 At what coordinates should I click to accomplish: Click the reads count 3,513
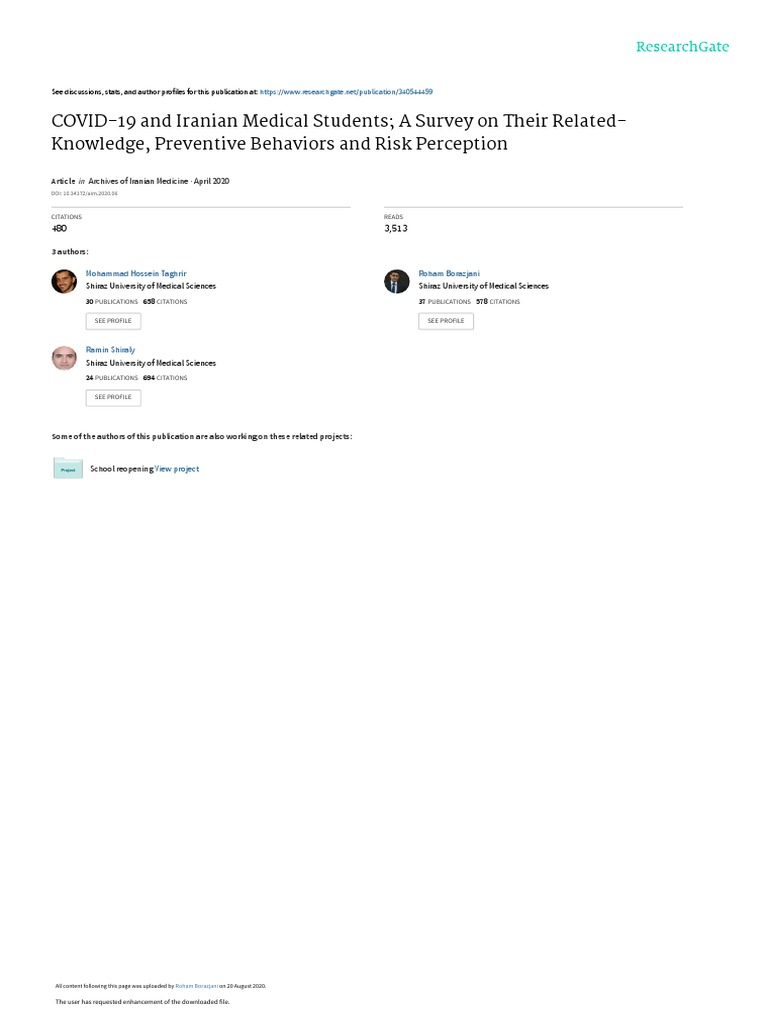pos(396,228)
